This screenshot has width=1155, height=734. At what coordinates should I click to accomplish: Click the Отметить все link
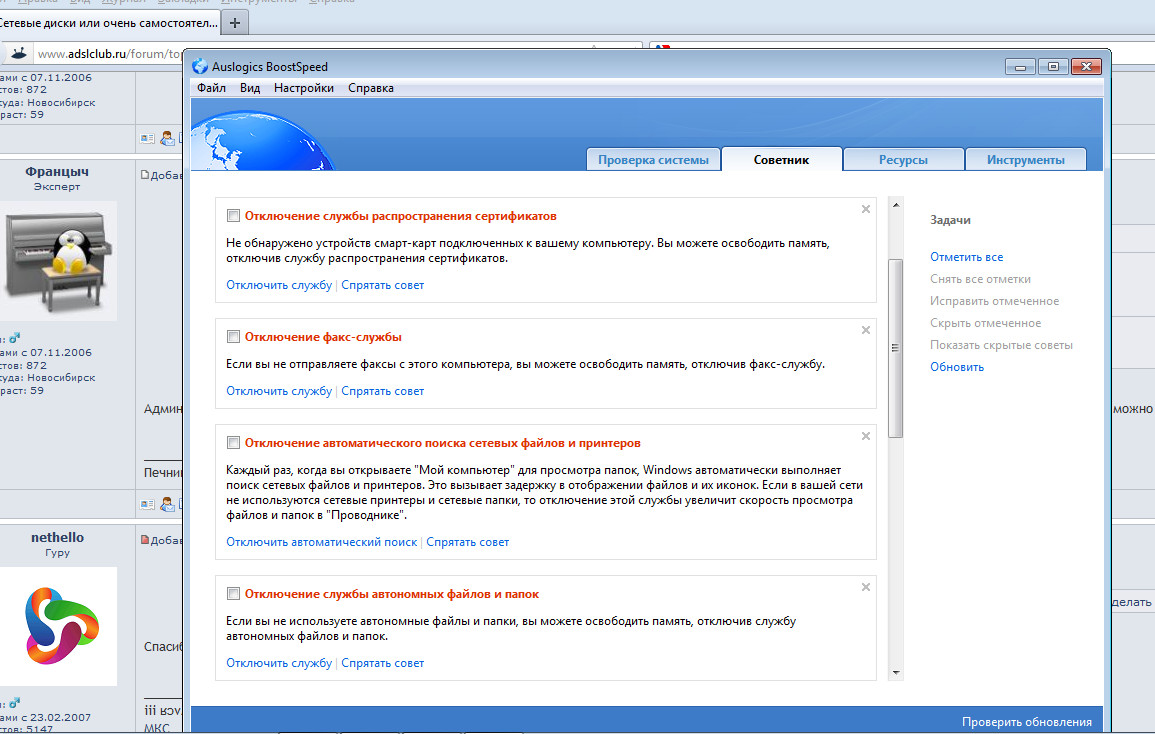pos(966,257)
